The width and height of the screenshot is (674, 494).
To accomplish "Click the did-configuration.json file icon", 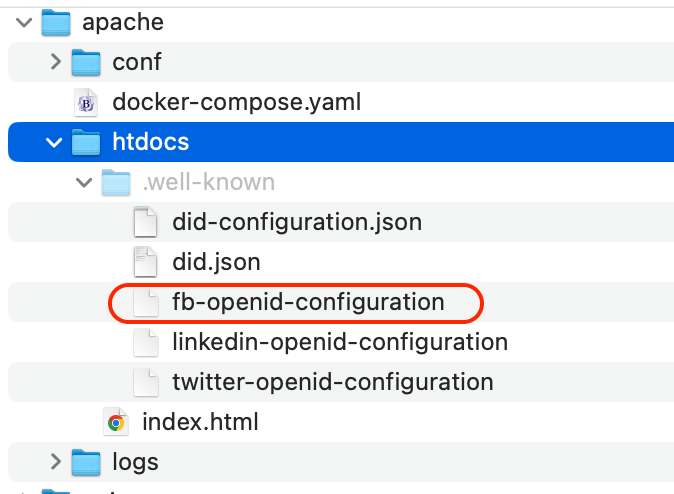I will click(x=146, y=222).
